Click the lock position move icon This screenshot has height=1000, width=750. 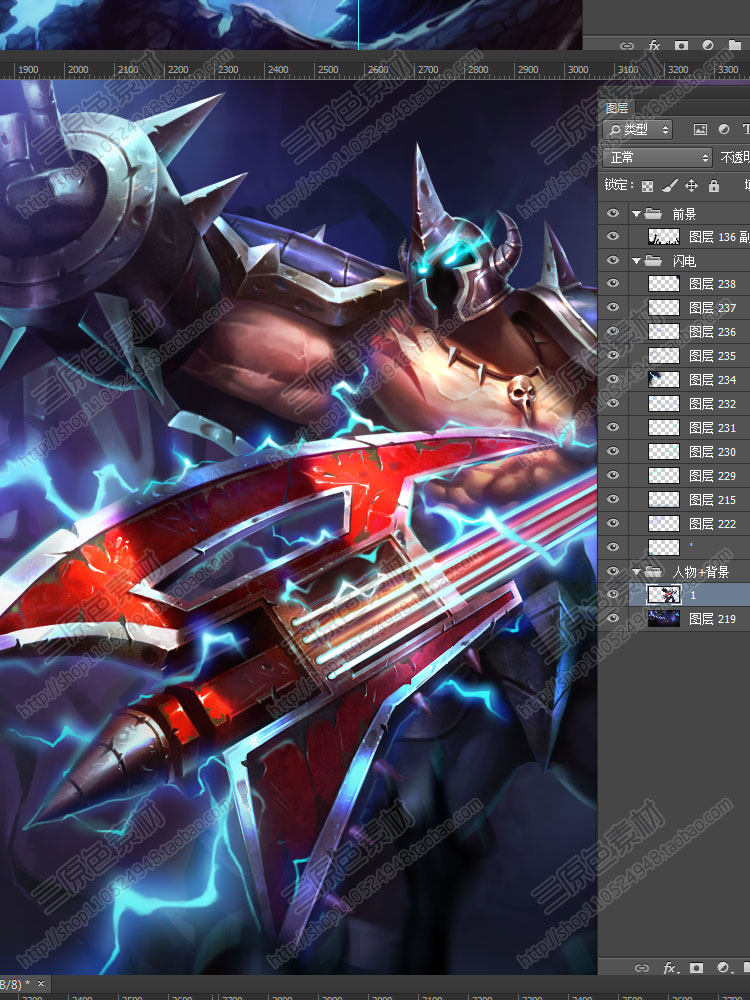(x=691, y=186)
